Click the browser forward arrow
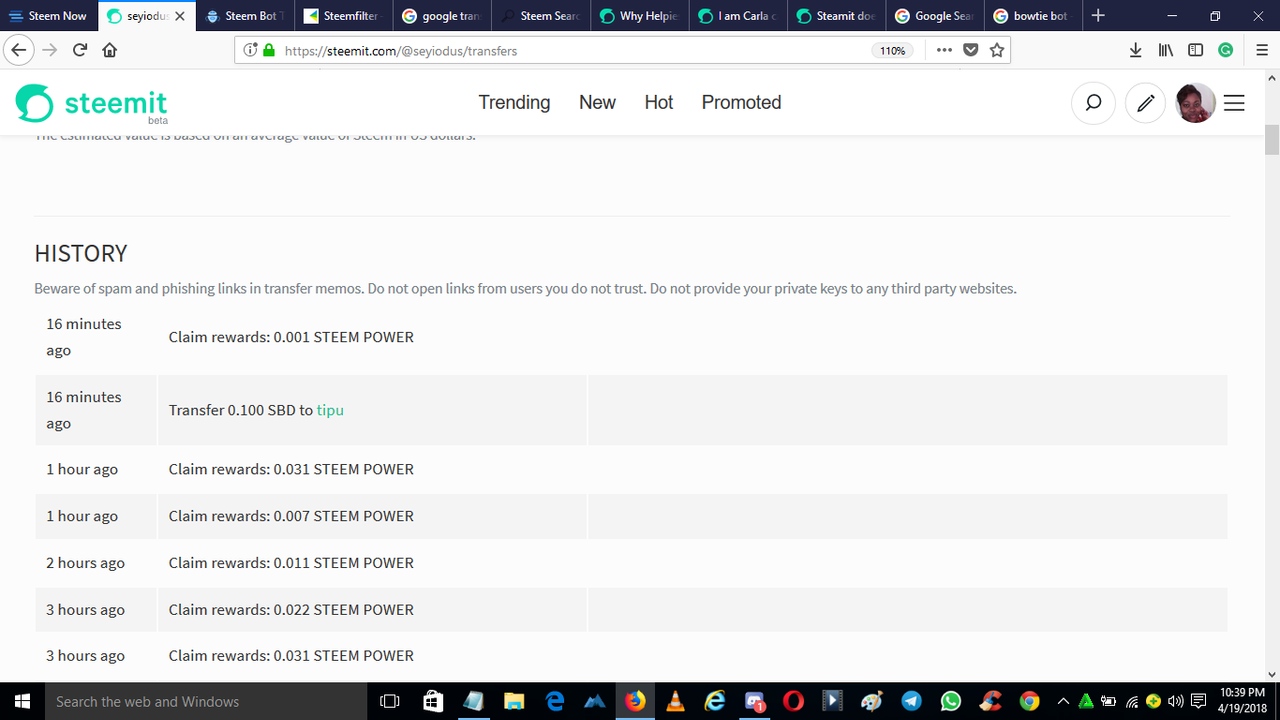The image size is (1280, 720). point(49,50)
